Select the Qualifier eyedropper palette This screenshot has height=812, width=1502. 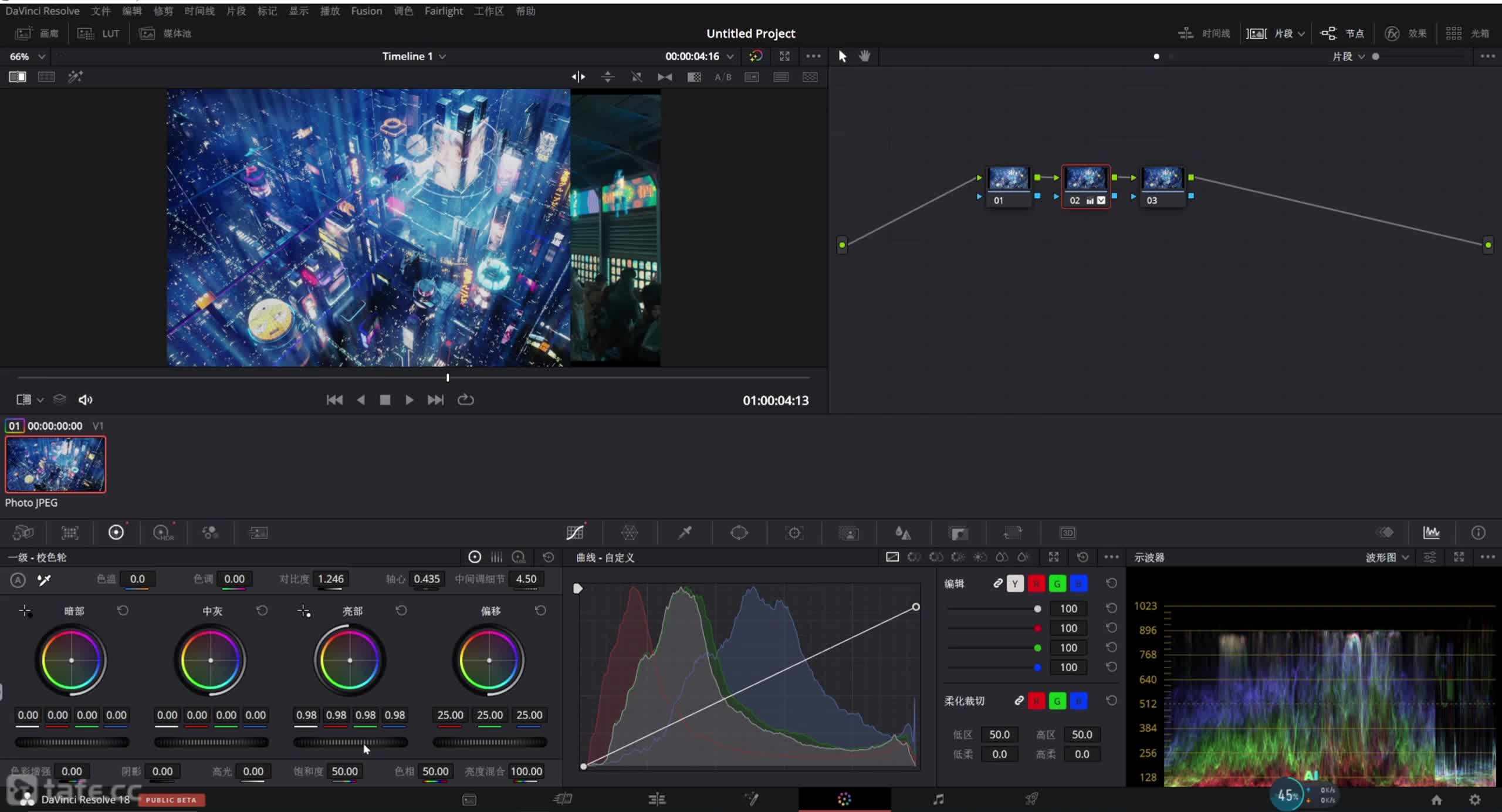coord(685,533)
